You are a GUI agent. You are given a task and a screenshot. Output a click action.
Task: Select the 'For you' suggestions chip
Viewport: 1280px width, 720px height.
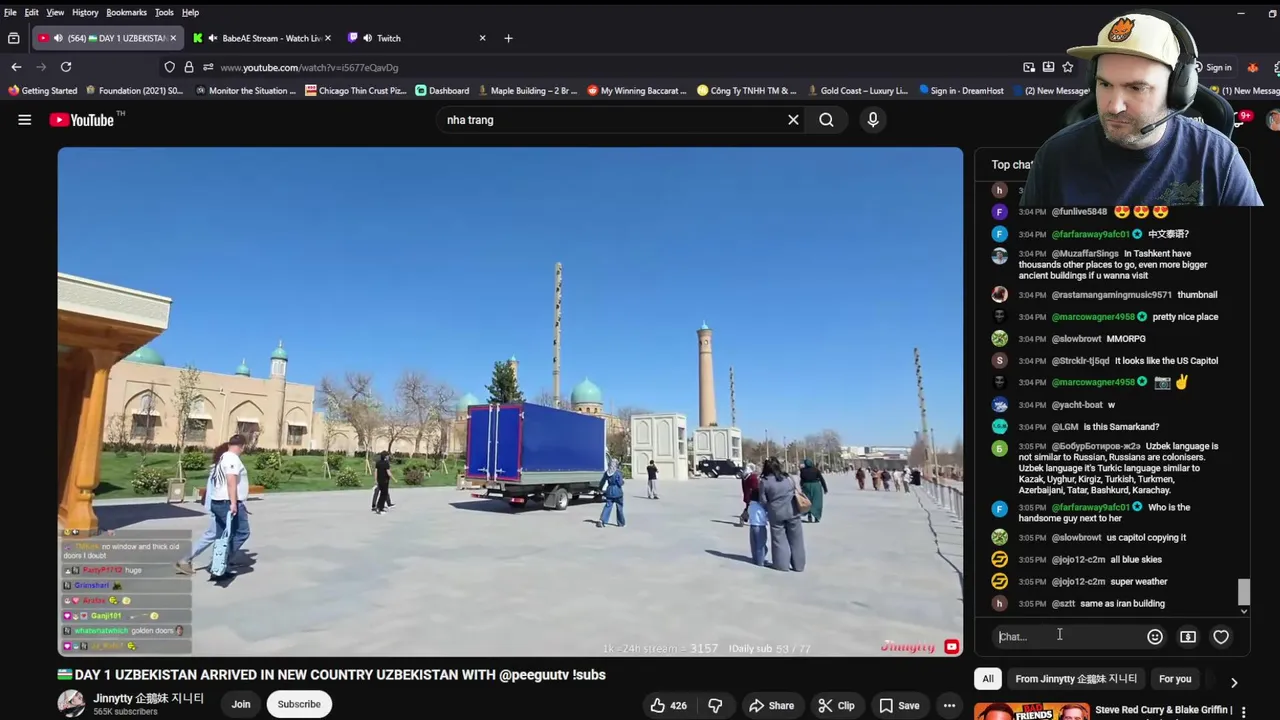click(1175, 679)
